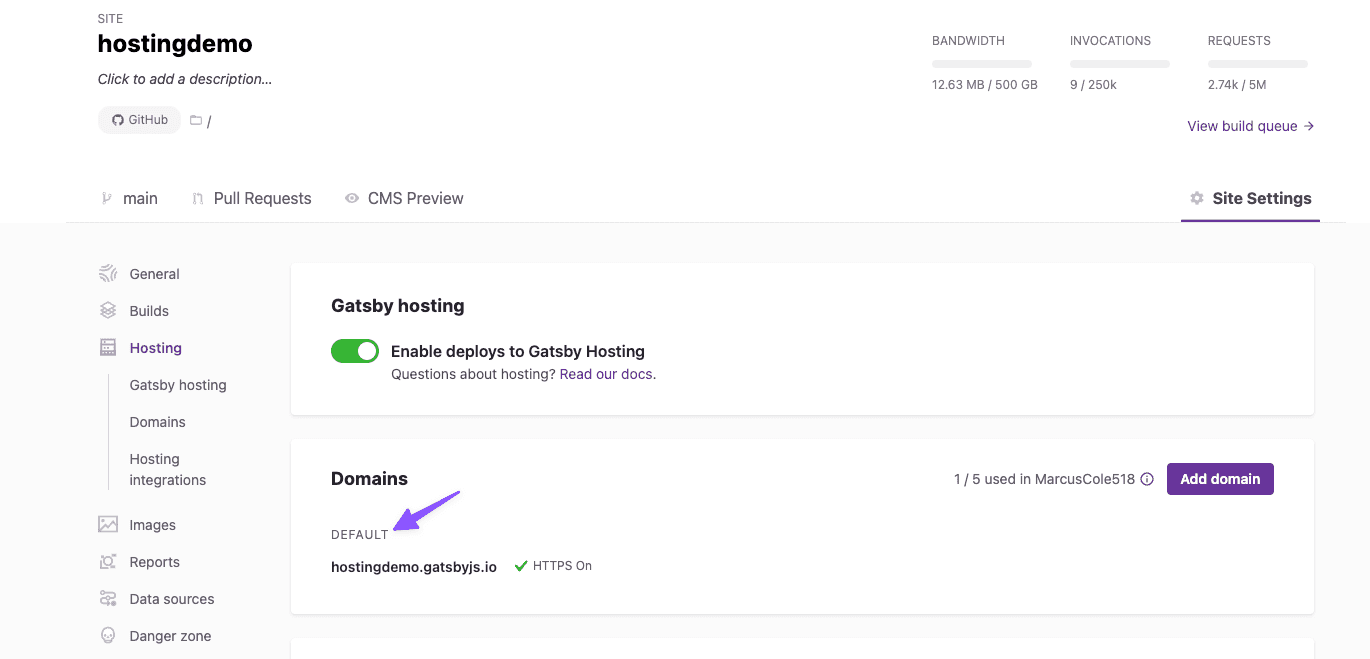Open the Read our docs link

607,374
